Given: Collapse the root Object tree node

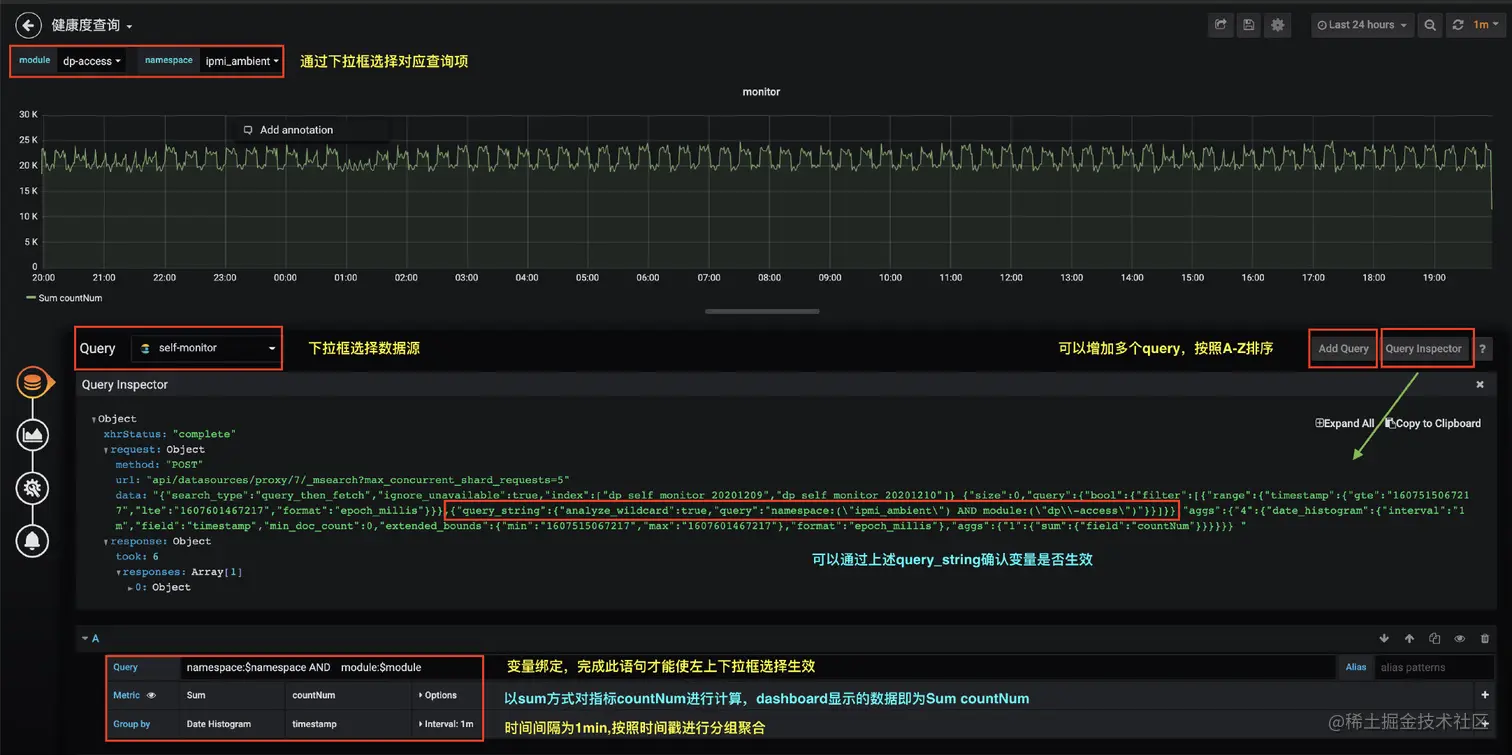Looking at the screenshot, I should [x=93, y=419].
